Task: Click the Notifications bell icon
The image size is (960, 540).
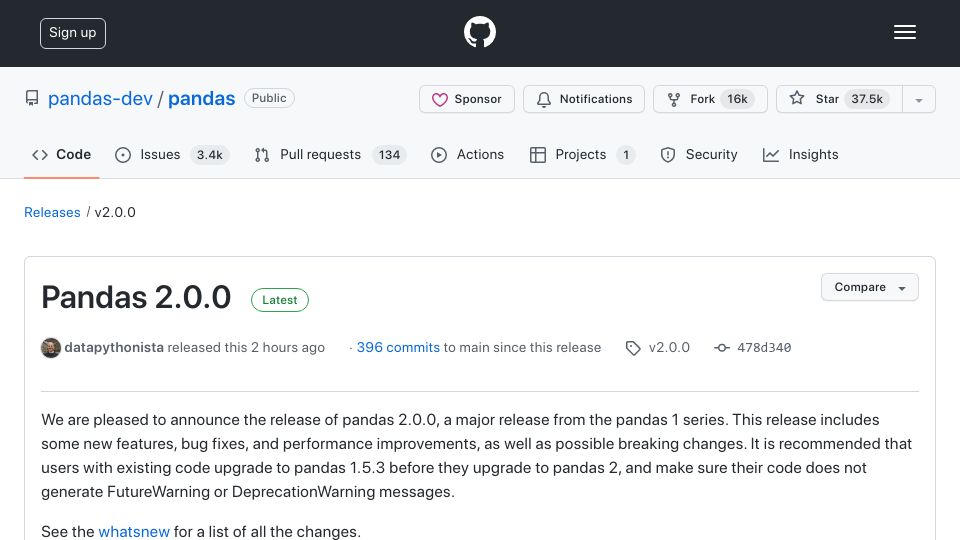Action: tap(544, 100)
